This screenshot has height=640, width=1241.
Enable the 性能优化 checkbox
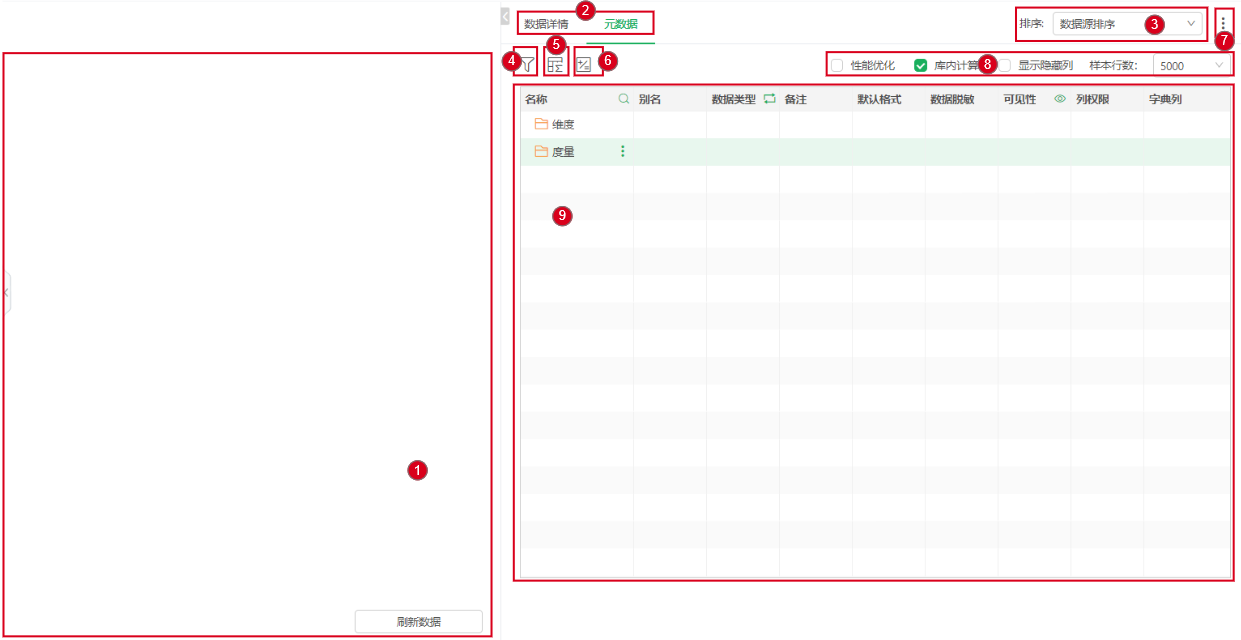(837, 65)
